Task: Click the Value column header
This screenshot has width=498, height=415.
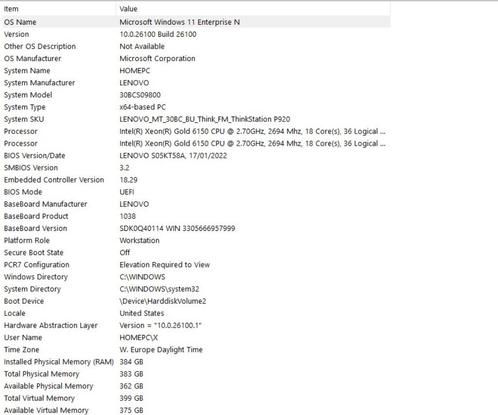Action: tap(128, 9)
